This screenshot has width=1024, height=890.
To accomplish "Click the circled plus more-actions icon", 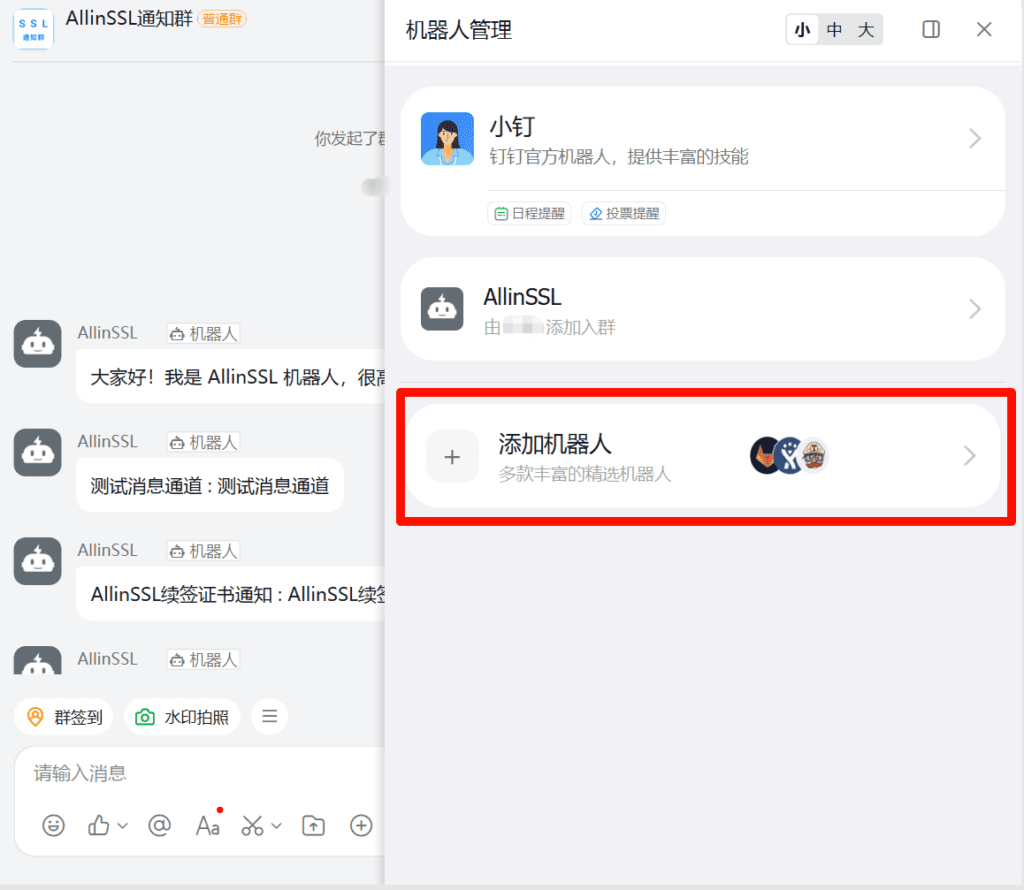I will pyautogui.click(x=361, y=825).
